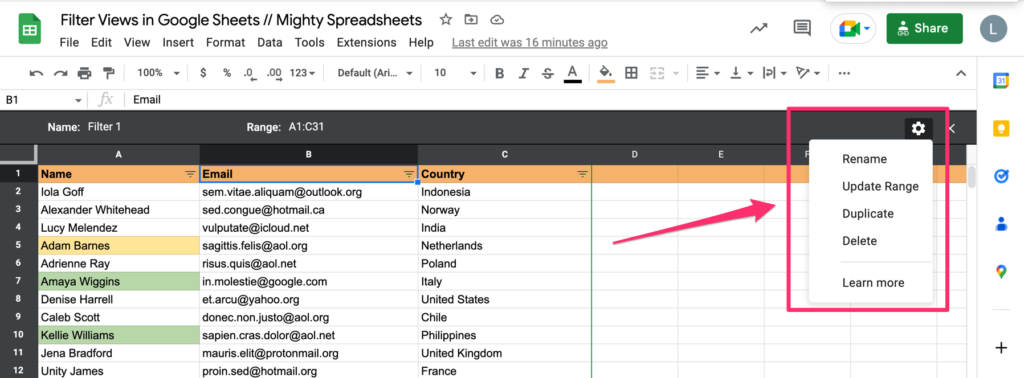Open the Help menu

coord(421,42)
